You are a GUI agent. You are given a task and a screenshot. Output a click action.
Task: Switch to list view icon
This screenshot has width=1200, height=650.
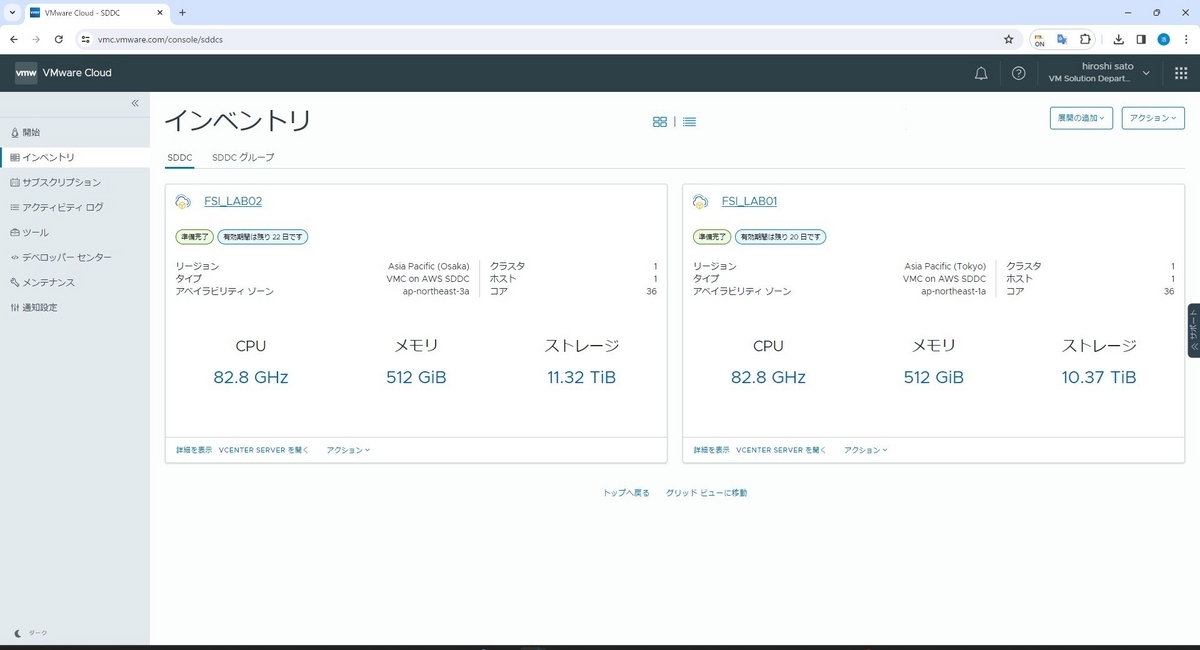[x=689, y=122]
